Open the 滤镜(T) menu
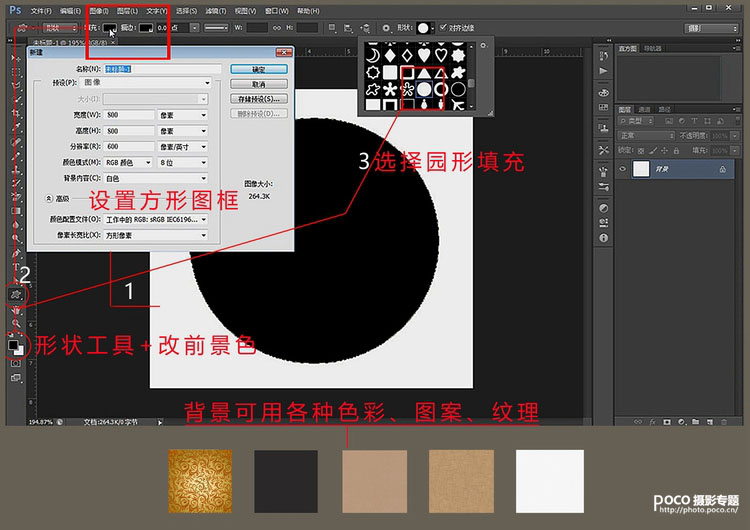The image size is (750, 530). pos(215,11)
